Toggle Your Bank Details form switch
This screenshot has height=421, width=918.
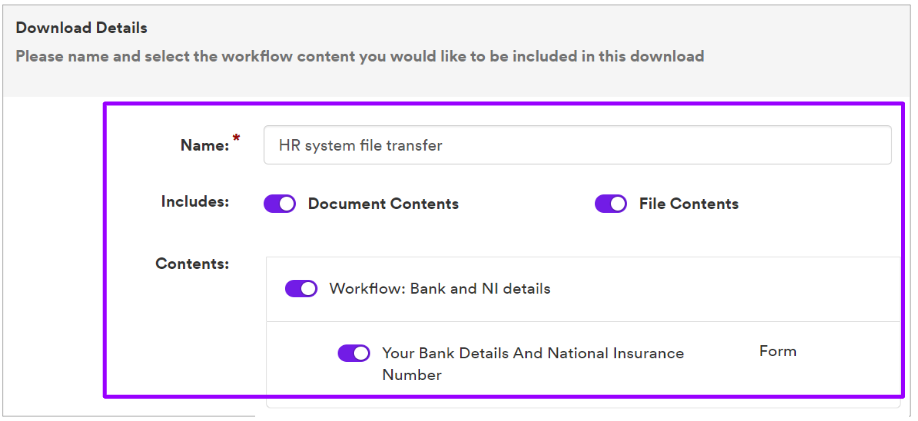coord(354,353)
